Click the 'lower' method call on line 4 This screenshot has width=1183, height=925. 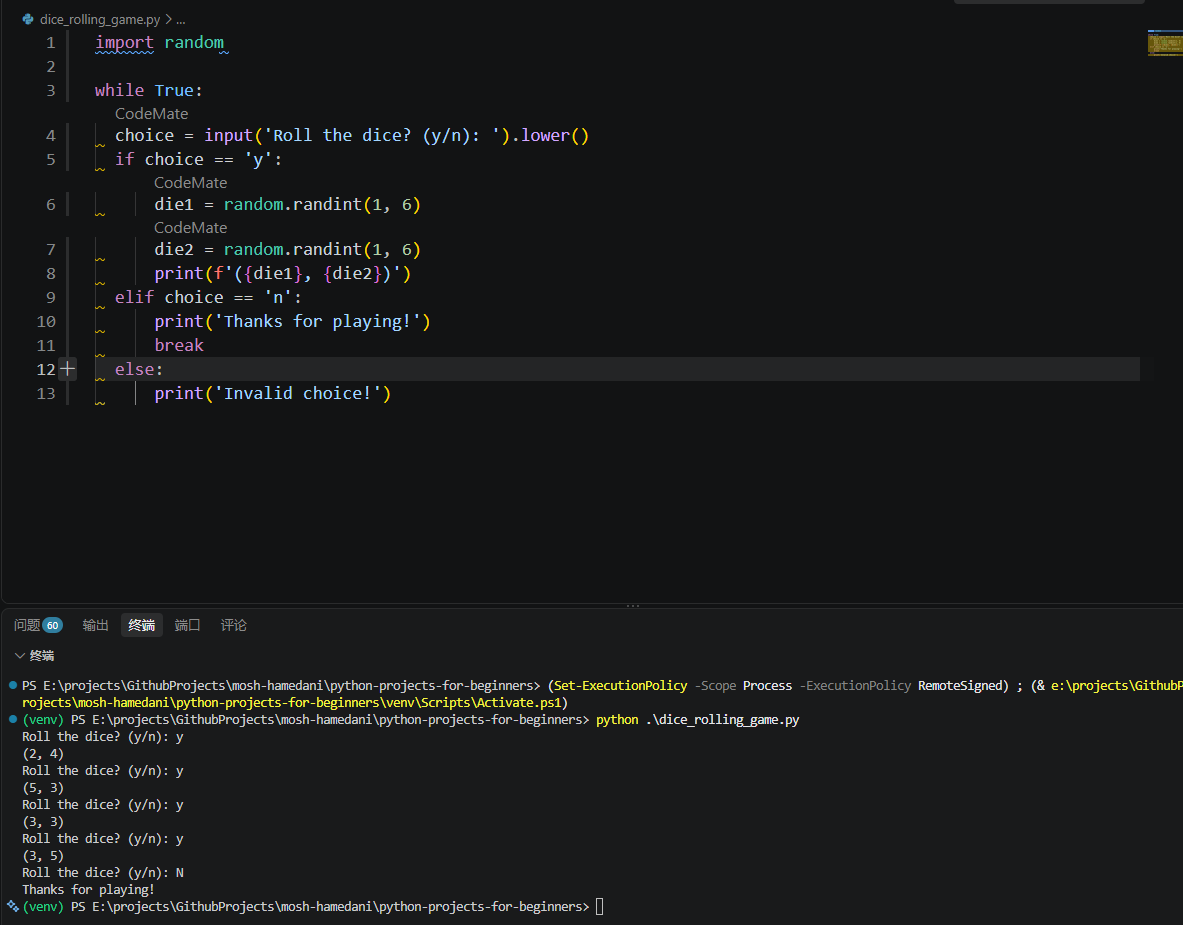click(x=545, y=136)
